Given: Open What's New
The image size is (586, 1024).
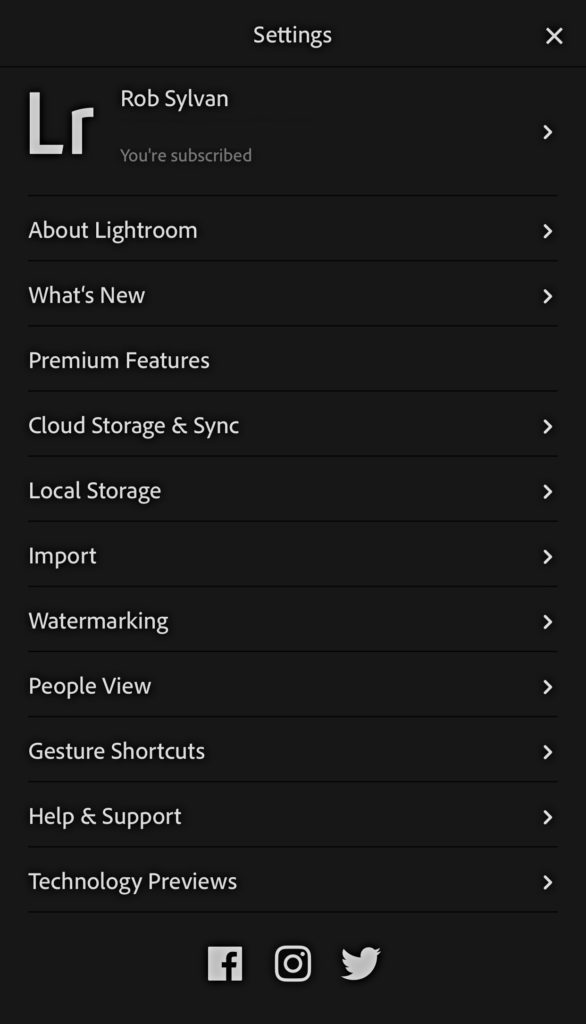Looking at the screenshot, I should 293,295.
